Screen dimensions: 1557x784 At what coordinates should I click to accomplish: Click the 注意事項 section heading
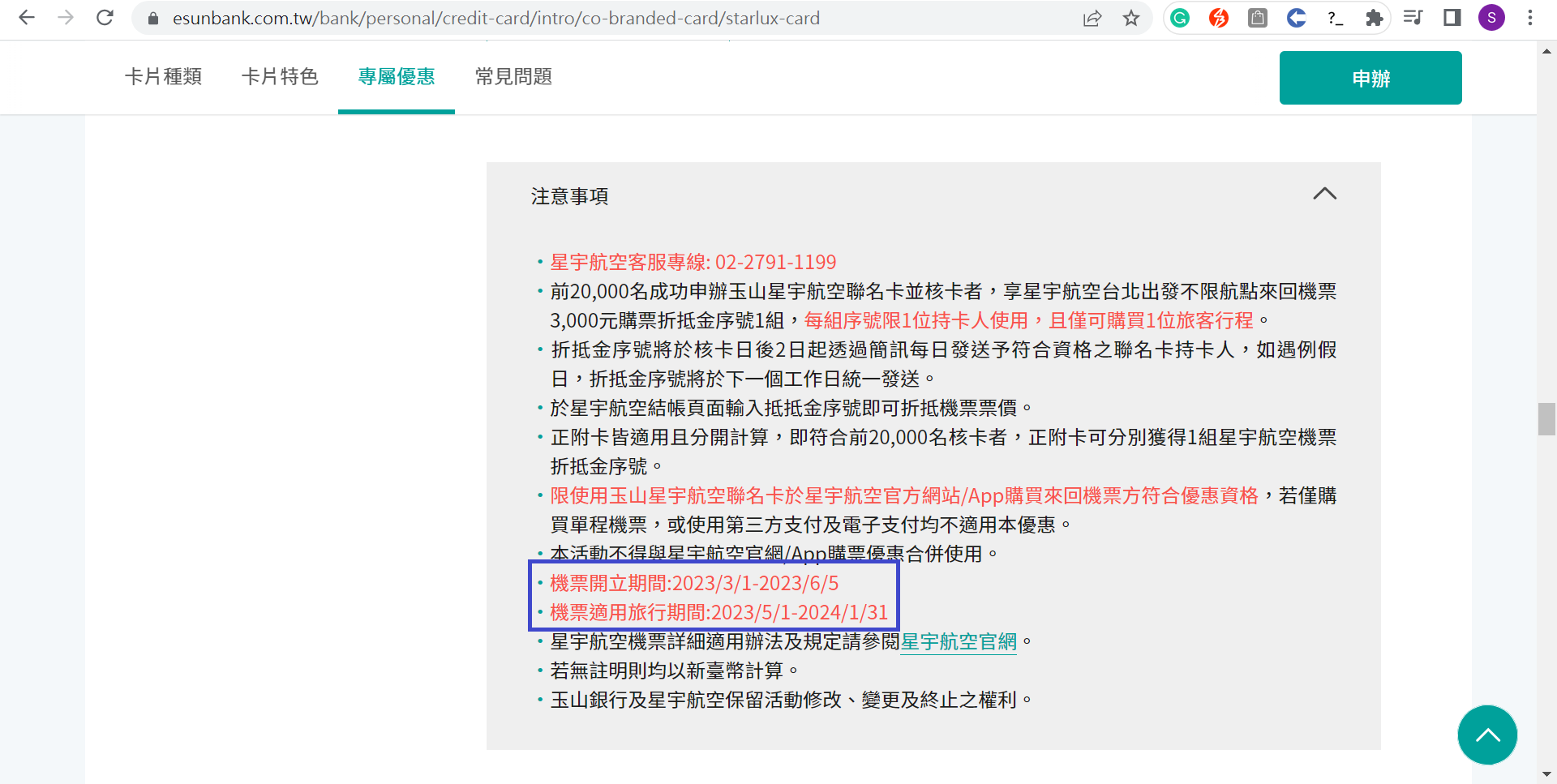coord(569,196)
